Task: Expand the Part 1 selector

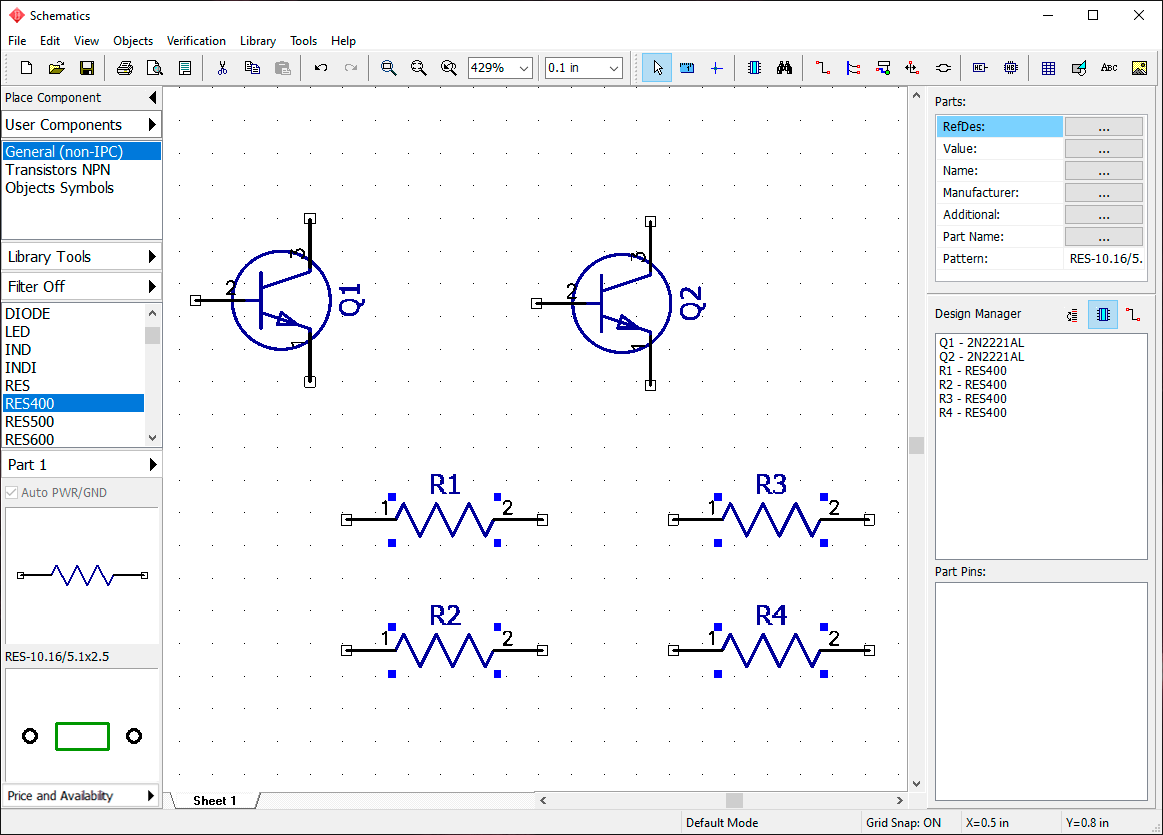Action: click(x=82, y=464)
